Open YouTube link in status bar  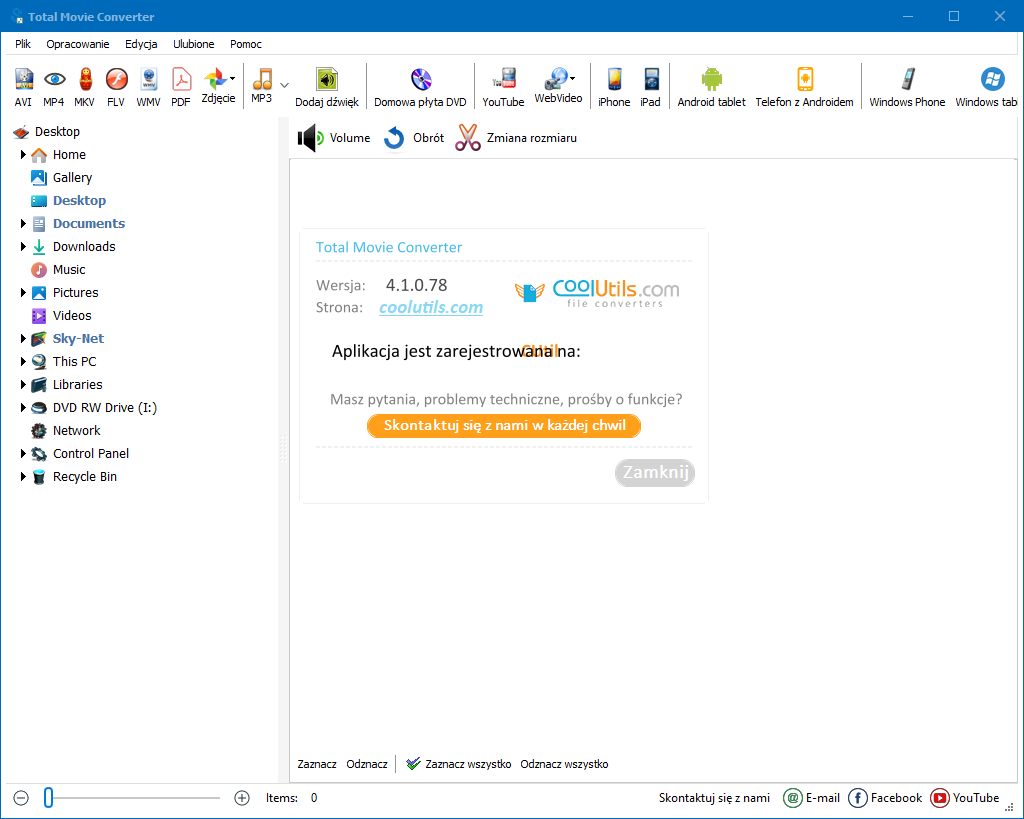965,797
